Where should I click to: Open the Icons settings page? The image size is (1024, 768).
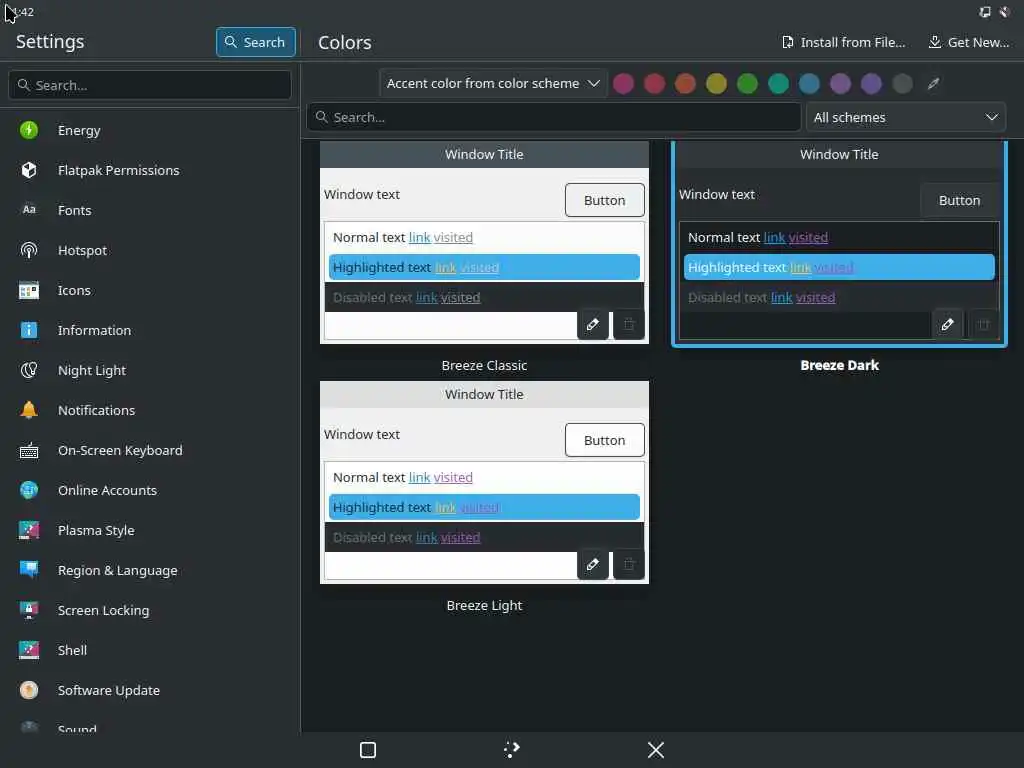click(150, 290)
